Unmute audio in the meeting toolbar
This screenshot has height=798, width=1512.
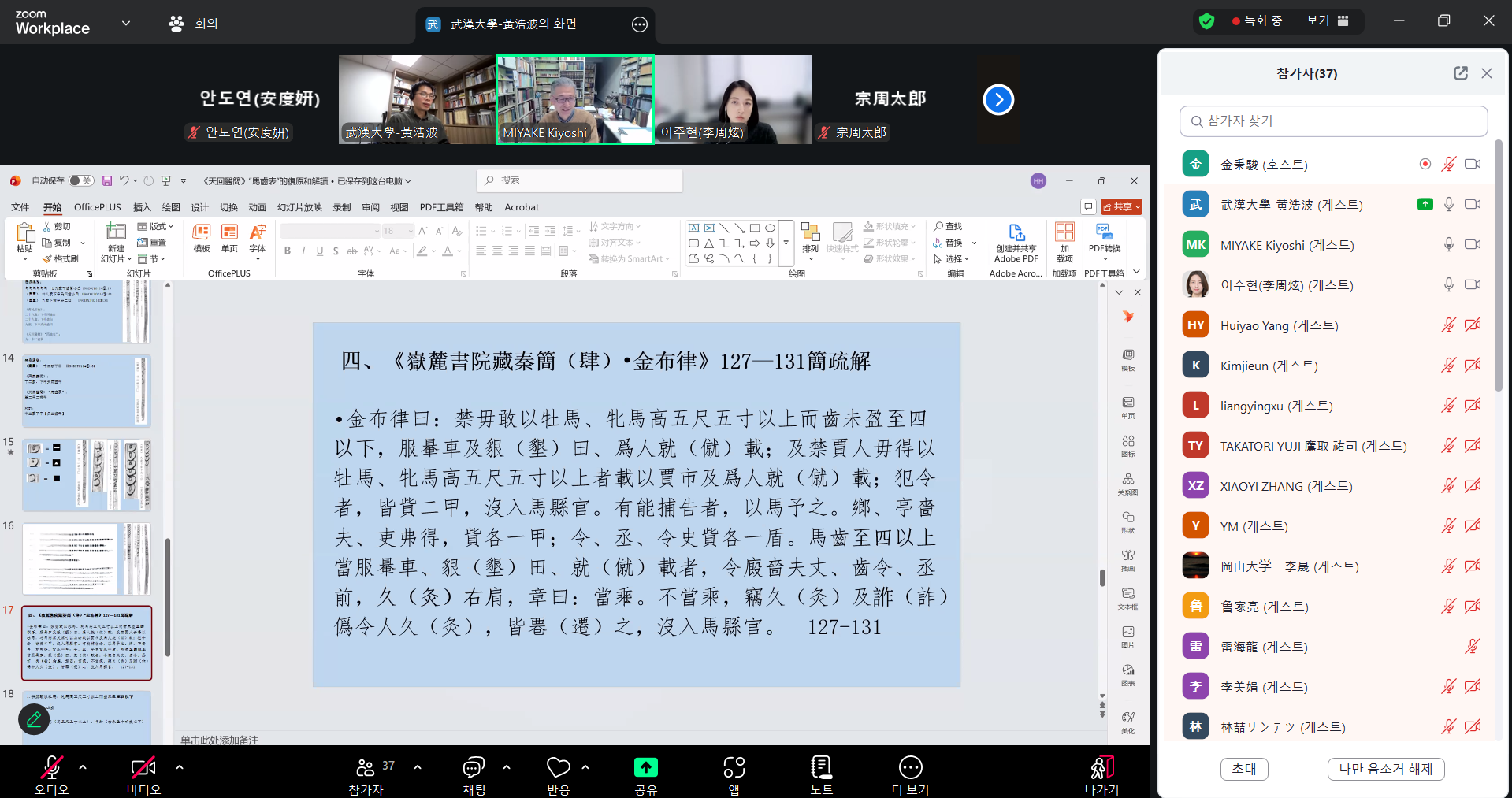tap(51, 767)
